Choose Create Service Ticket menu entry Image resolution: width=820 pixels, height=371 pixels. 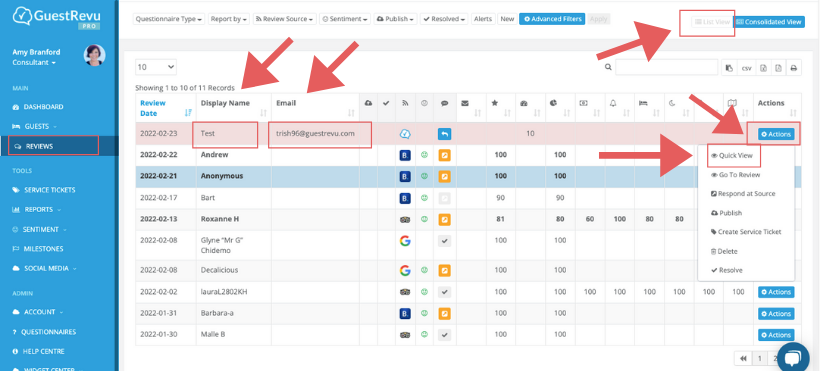click(746, 232)
